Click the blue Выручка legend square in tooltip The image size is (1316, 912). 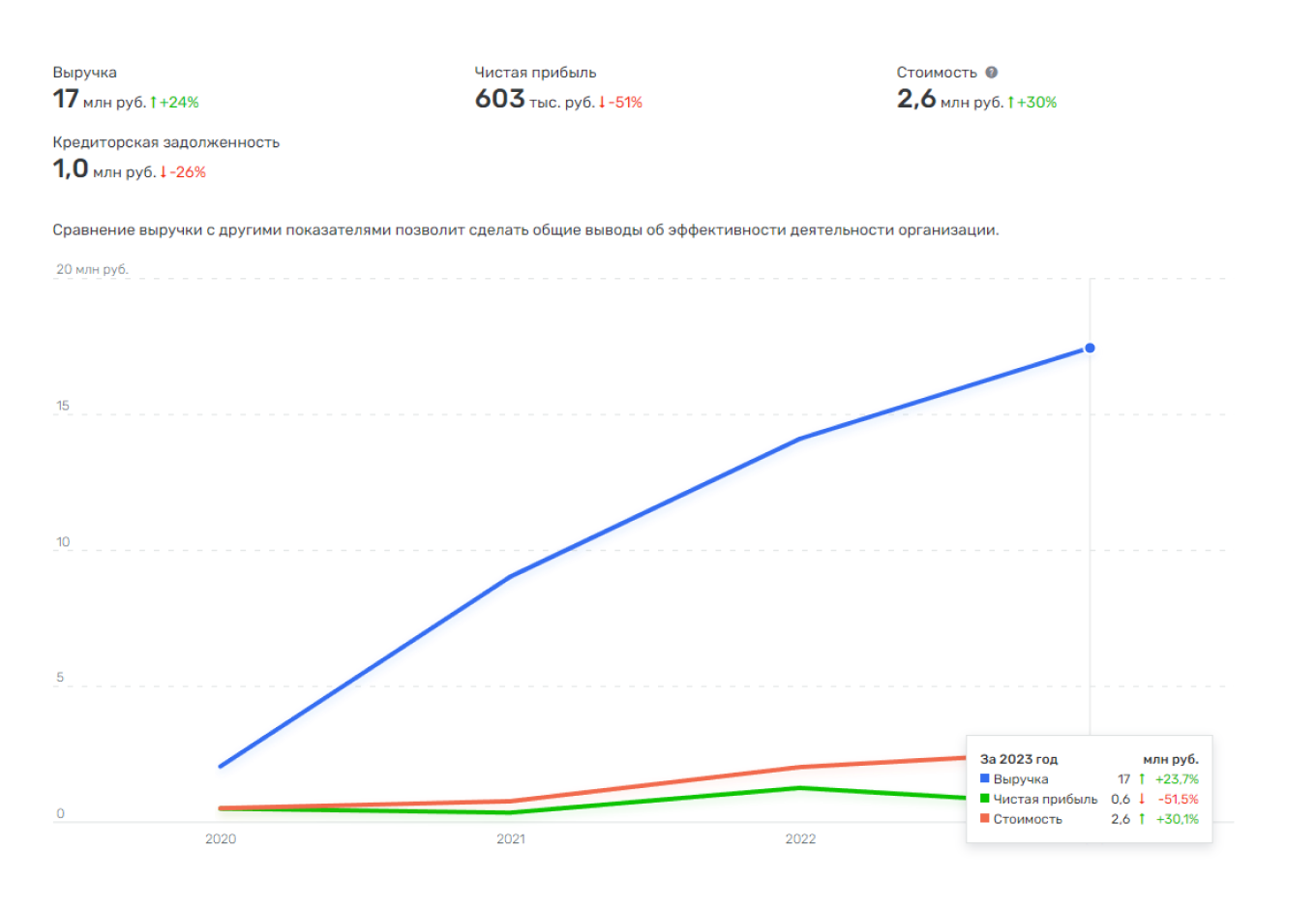pyautogui.click(x=985, y=778)
